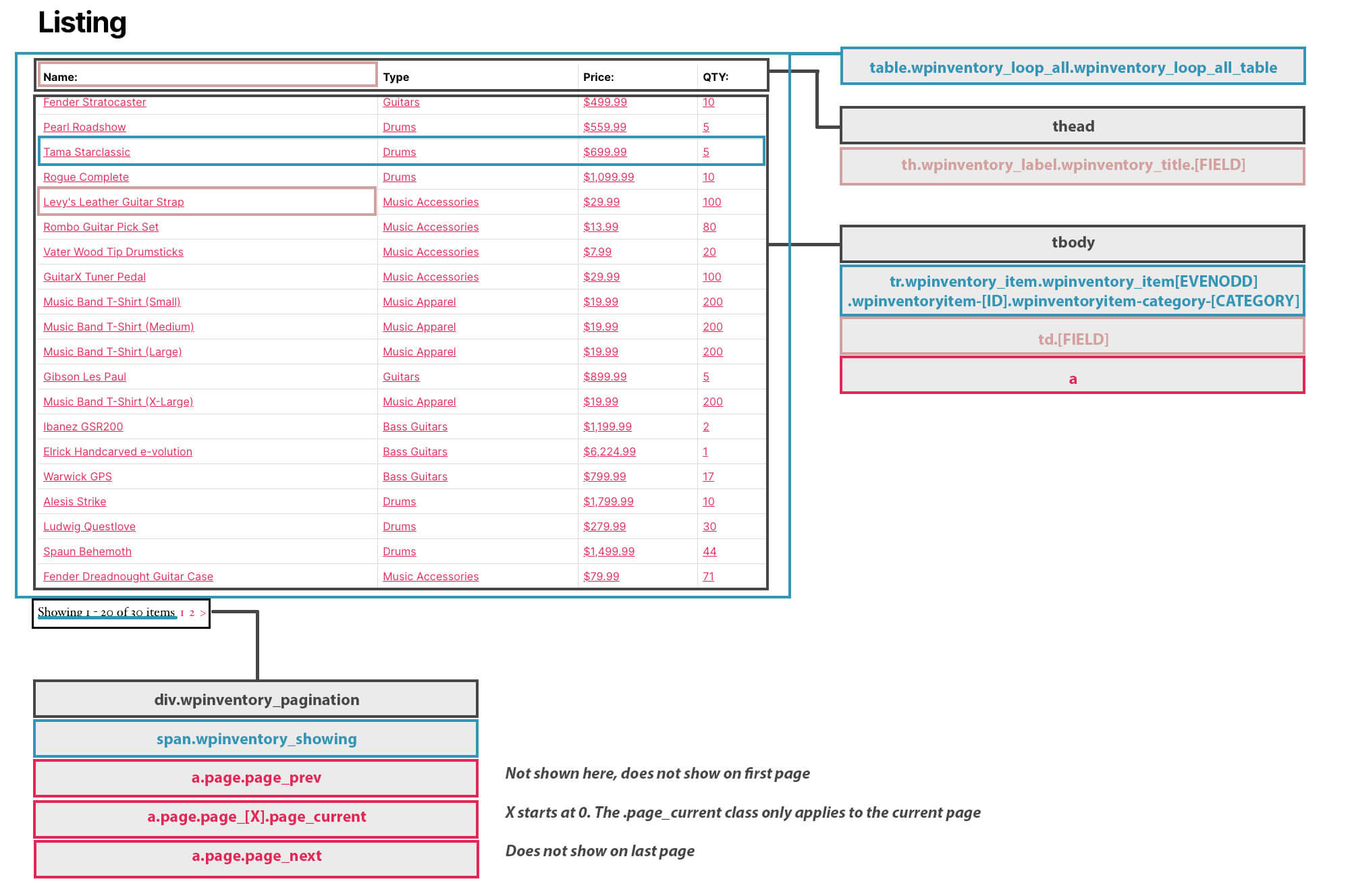1350x896 pixels.
Task: Open the GuitarX Tuner Pedal link
Action: click(94, 277)
